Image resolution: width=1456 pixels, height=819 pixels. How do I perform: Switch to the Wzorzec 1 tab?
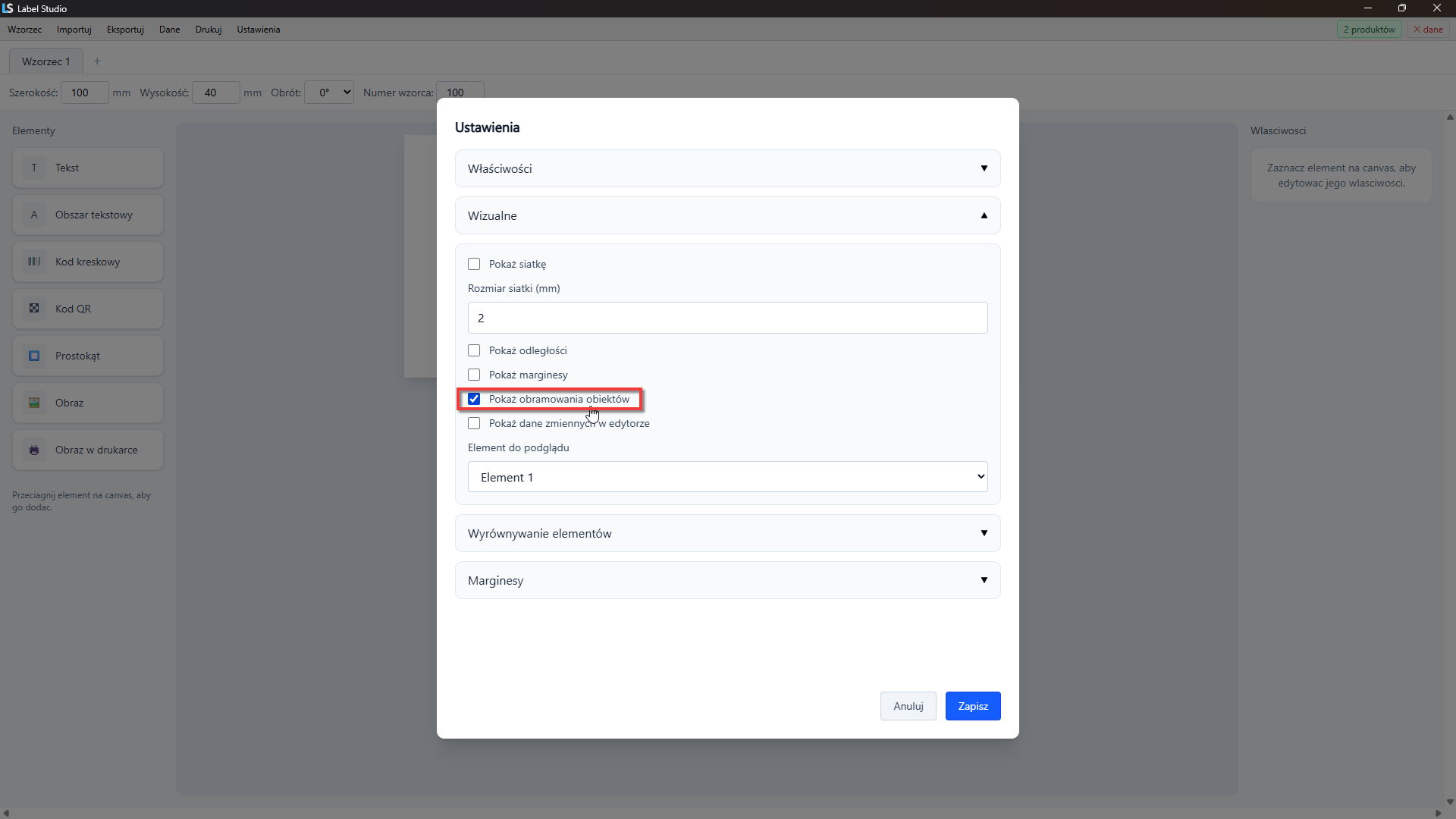pyautogui.click(x=46, y=61)
